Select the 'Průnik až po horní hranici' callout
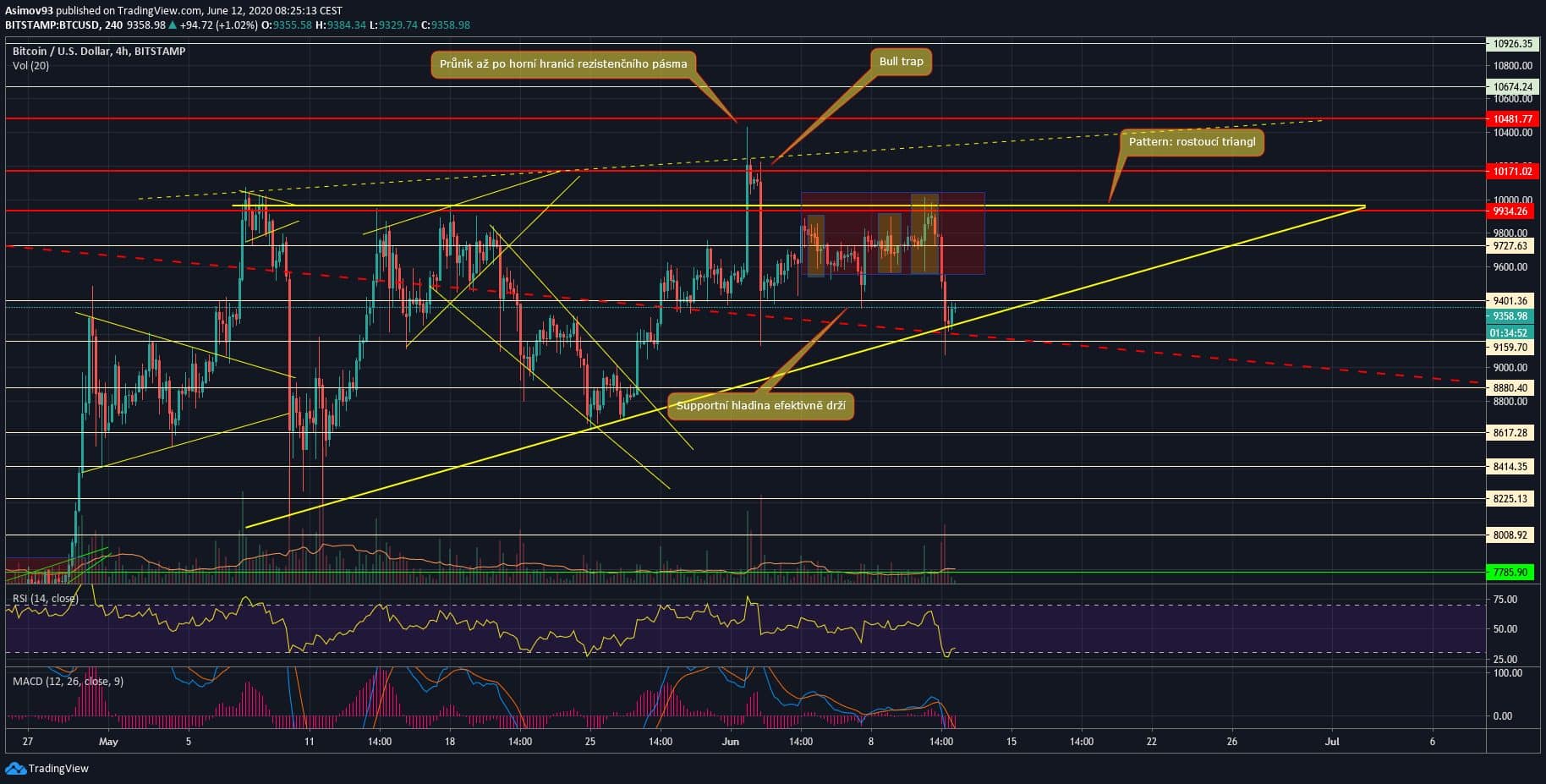The height and width of the screenshot is (784, 1546). click(563, 64)
